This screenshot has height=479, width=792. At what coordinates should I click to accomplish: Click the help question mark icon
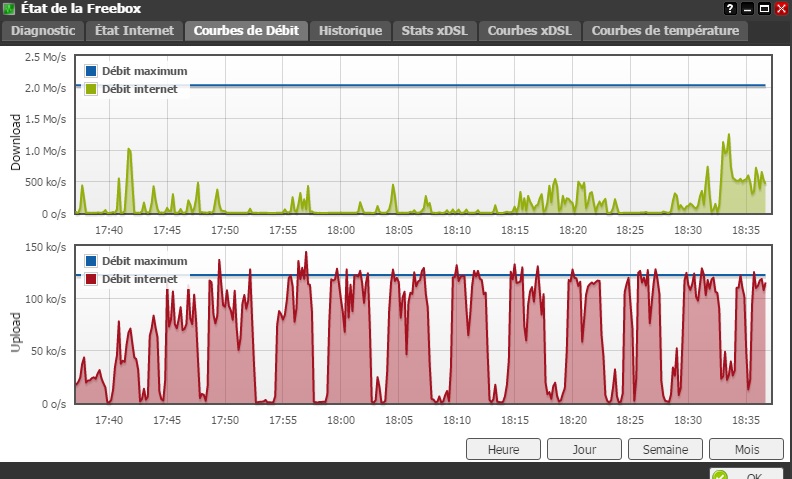(x=731, y=9)
